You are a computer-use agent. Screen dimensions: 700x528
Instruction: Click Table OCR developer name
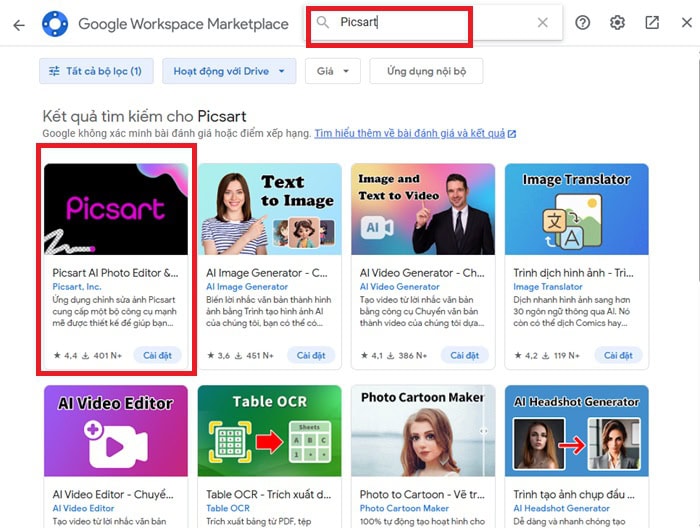click(x=228, y=508)
